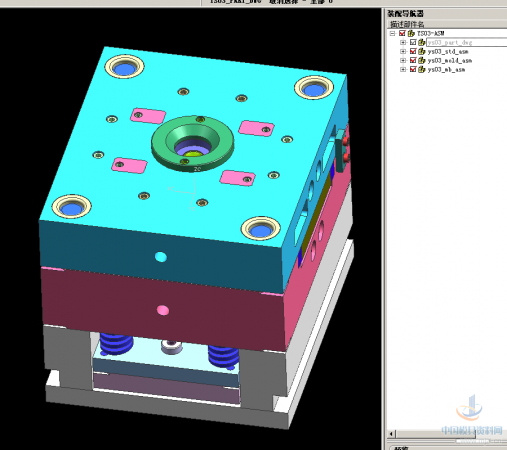
Task: Click the 装配导航器 panel title
Action: click(405, 14)
